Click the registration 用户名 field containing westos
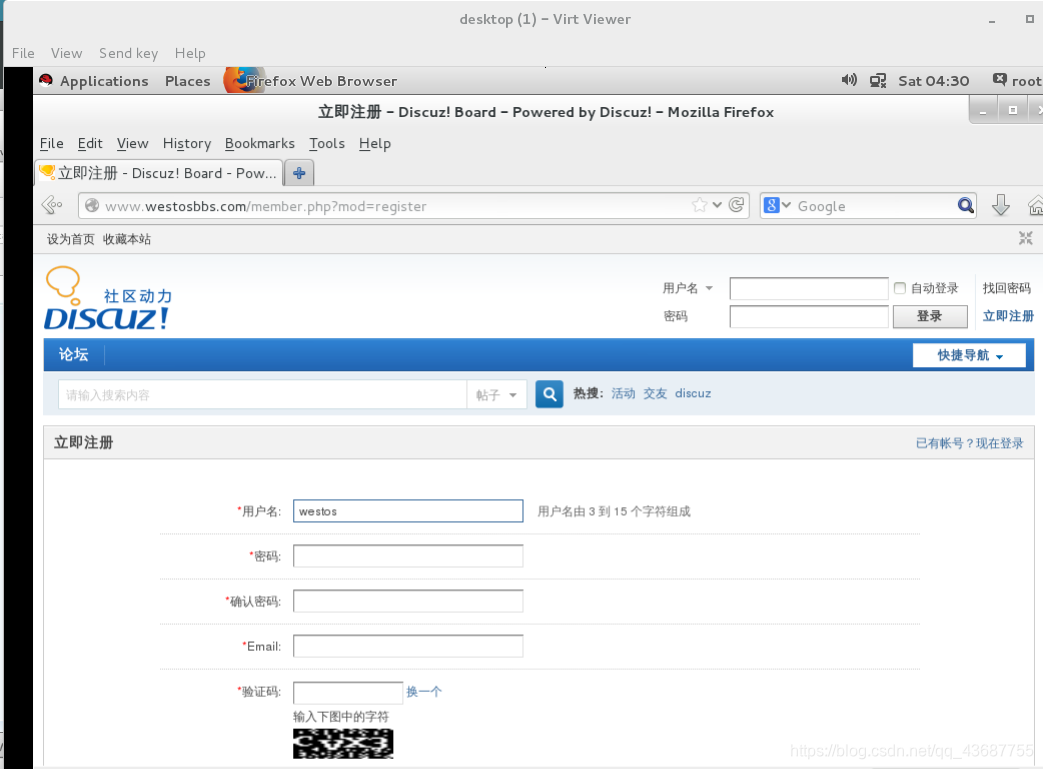This screenshot has height=769, width=1043. [408, 511]
